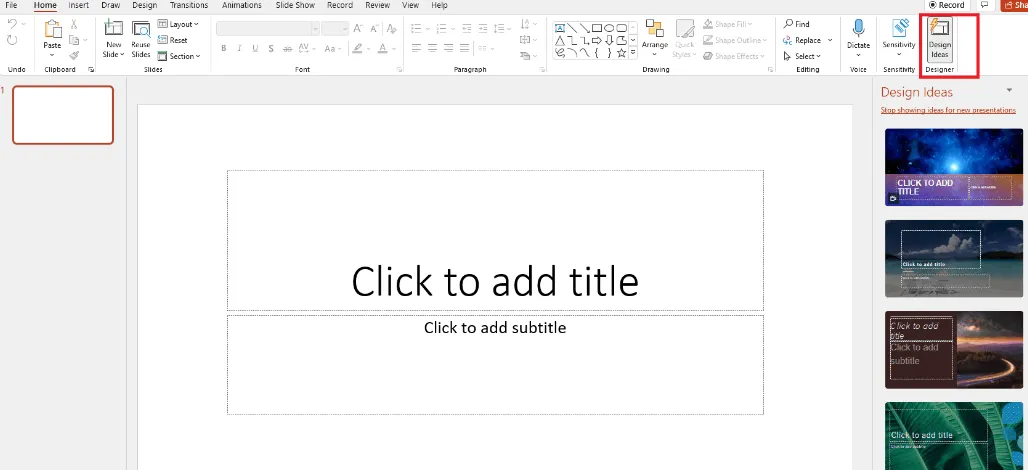Switch to the Transitions tab
The image size is (1028, 470).
coord(189,5)
